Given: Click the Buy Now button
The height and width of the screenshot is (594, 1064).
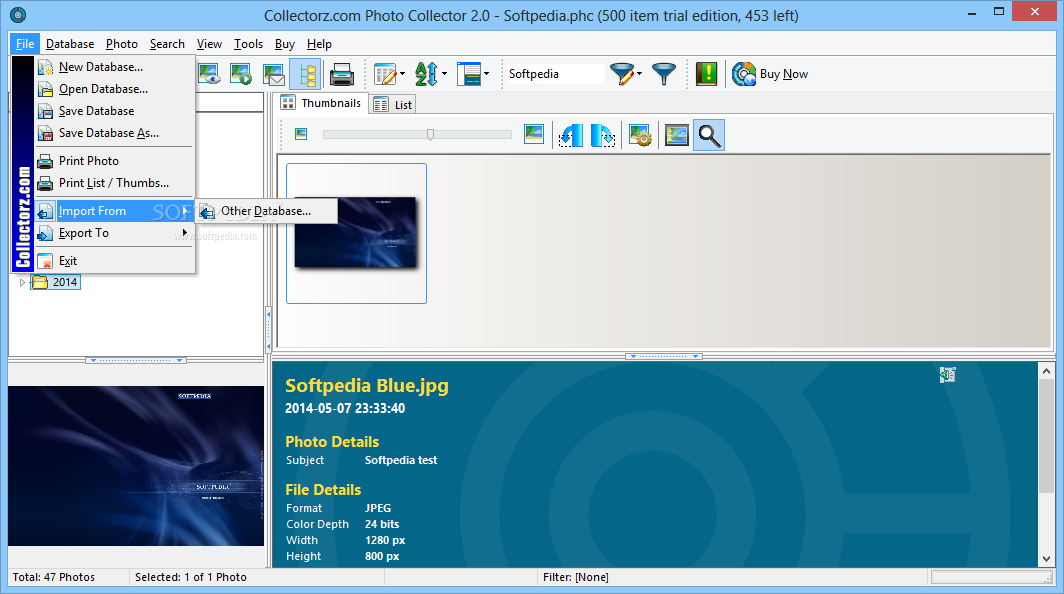Looking at the screenshot, I should click(770, 74).
